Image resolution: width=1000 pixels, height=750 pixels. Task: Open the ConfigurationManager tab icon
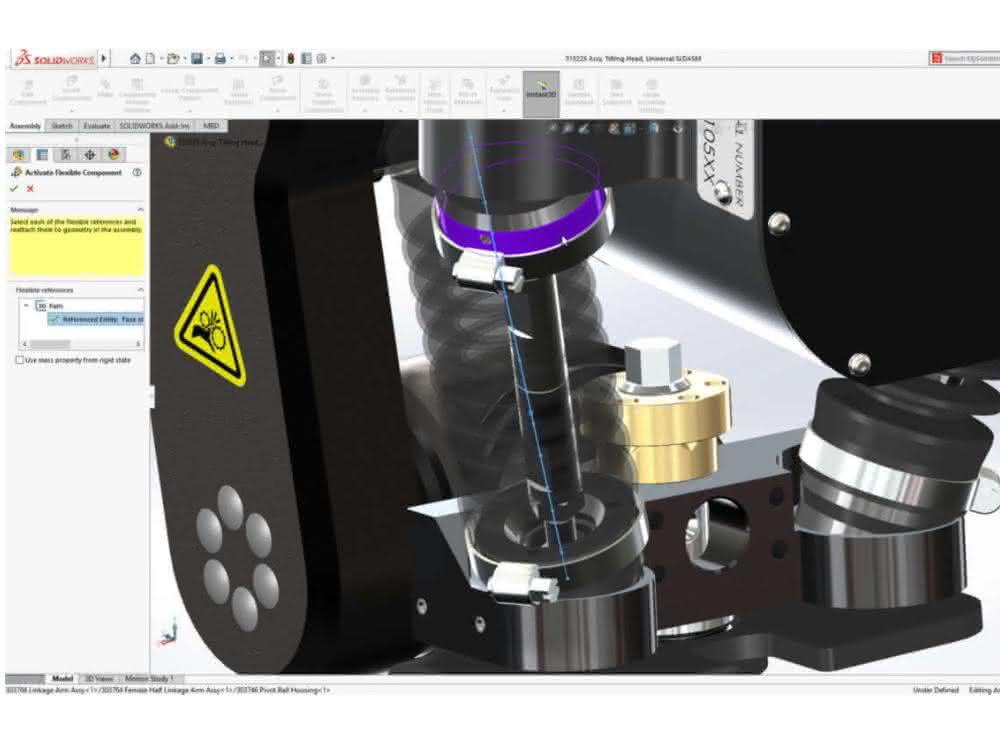click(66, 154)
